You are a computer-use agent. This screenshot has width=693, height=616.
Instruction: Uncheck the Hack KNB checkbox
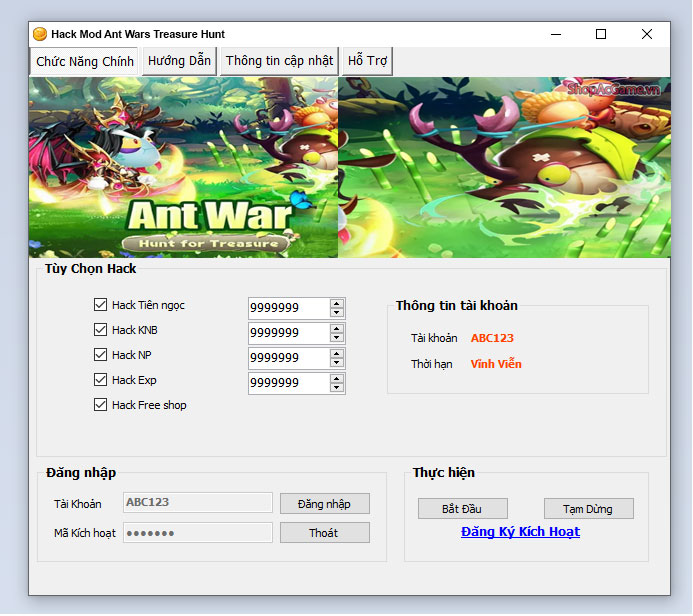[100, 330]
